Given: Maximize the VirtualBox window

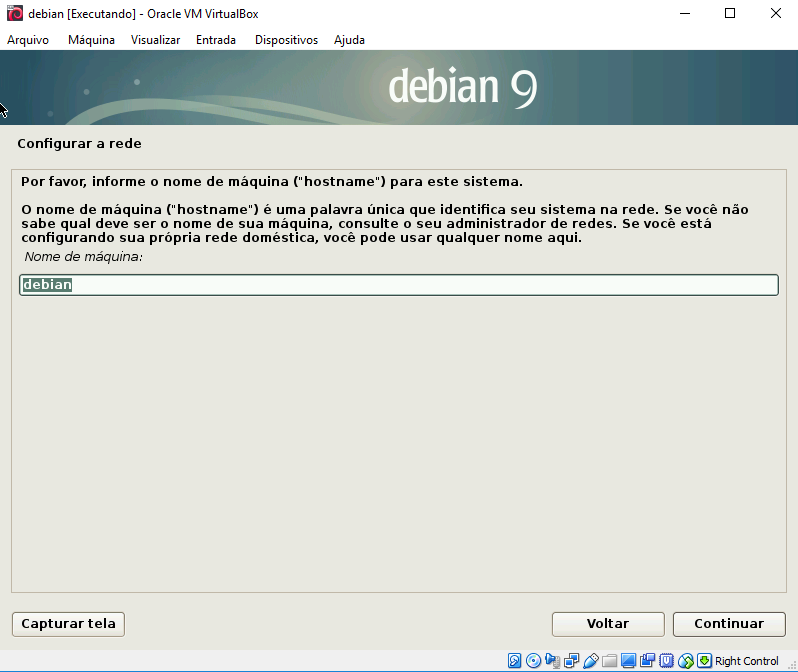Looking at the screenshot, I should (x=730, y=13).
